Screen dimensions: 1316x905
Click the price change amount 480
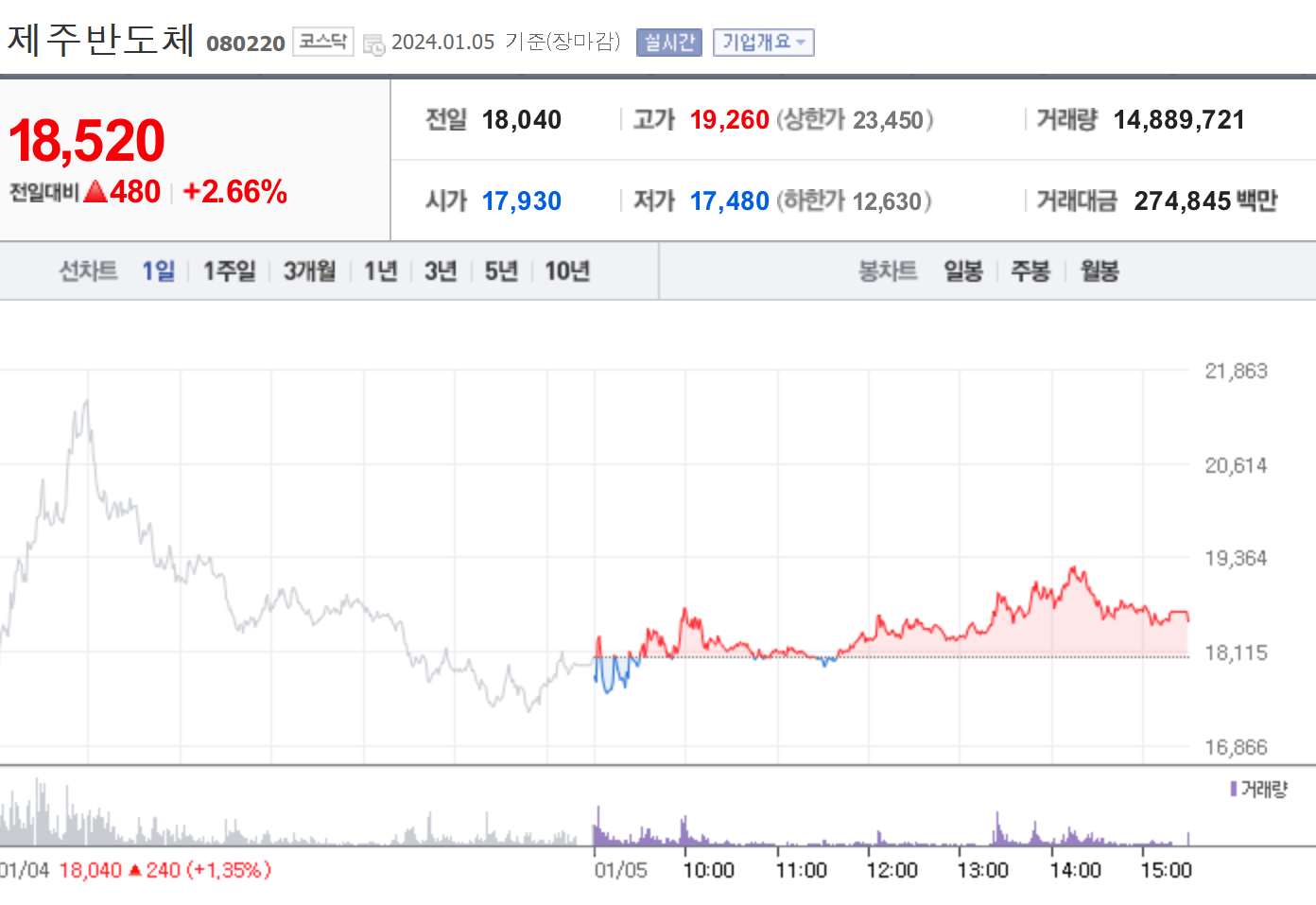135,192
